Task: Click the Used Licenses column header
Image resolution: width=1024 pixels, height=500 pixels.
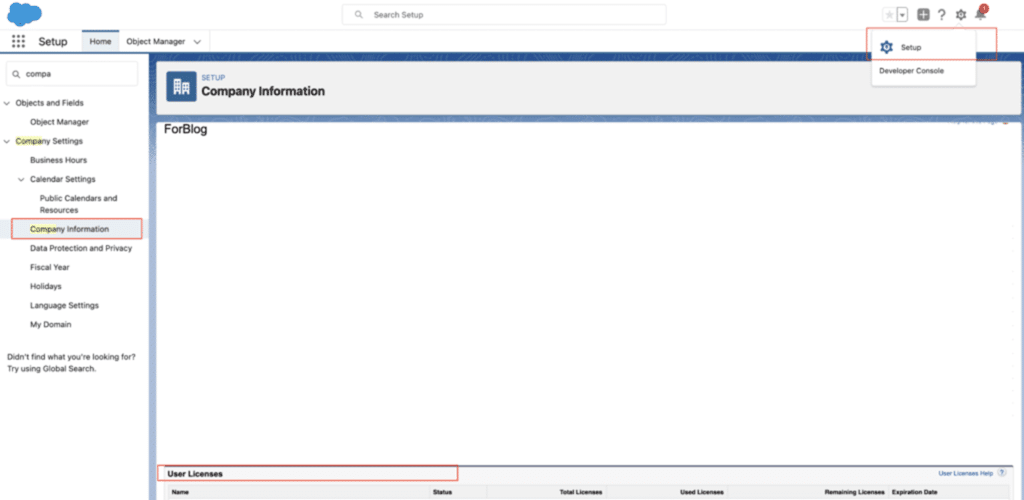Action: coord(701,492)
